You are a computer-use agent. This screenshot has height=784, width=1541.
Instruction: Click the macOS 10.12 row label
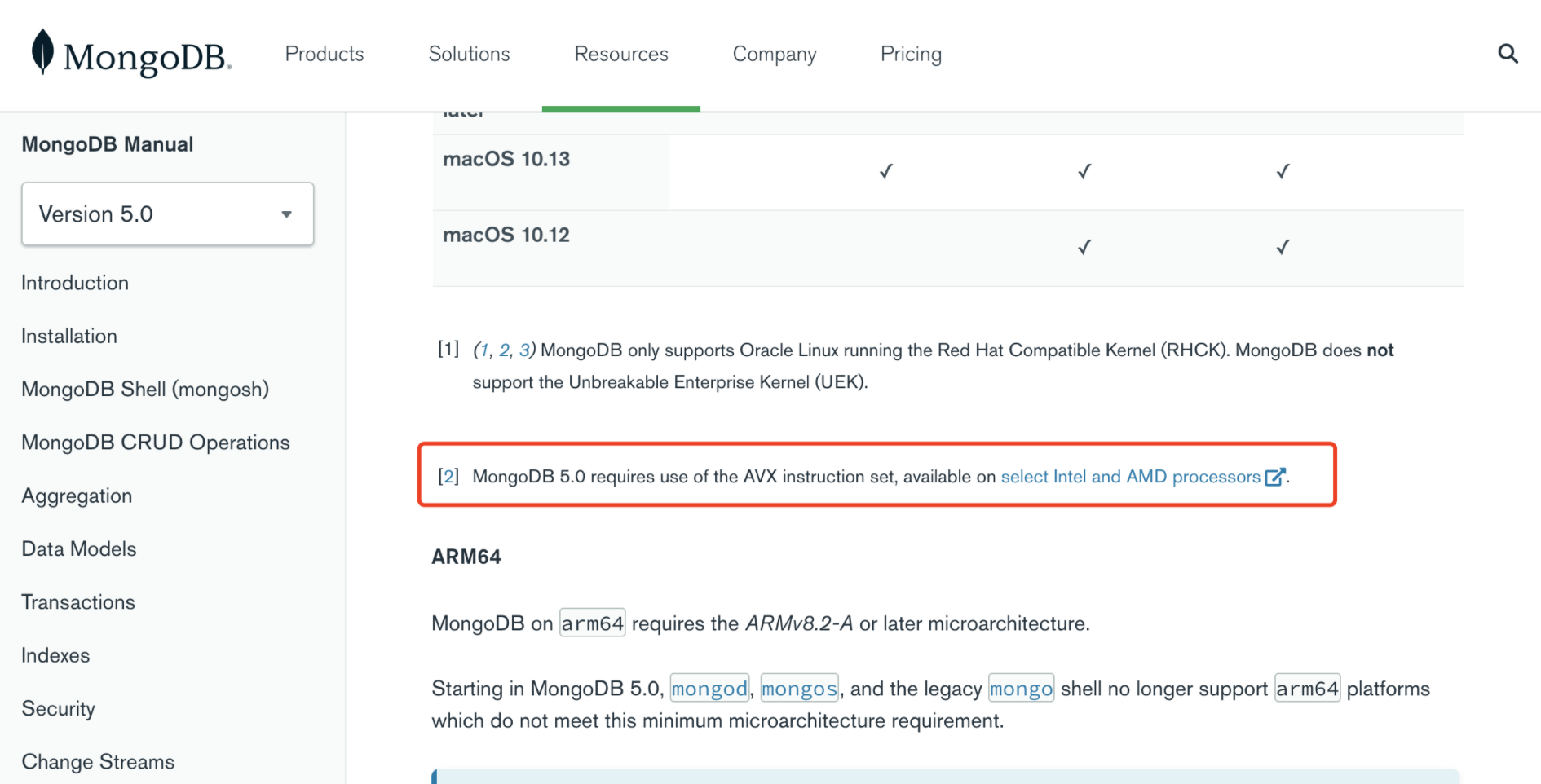point(506,235)
